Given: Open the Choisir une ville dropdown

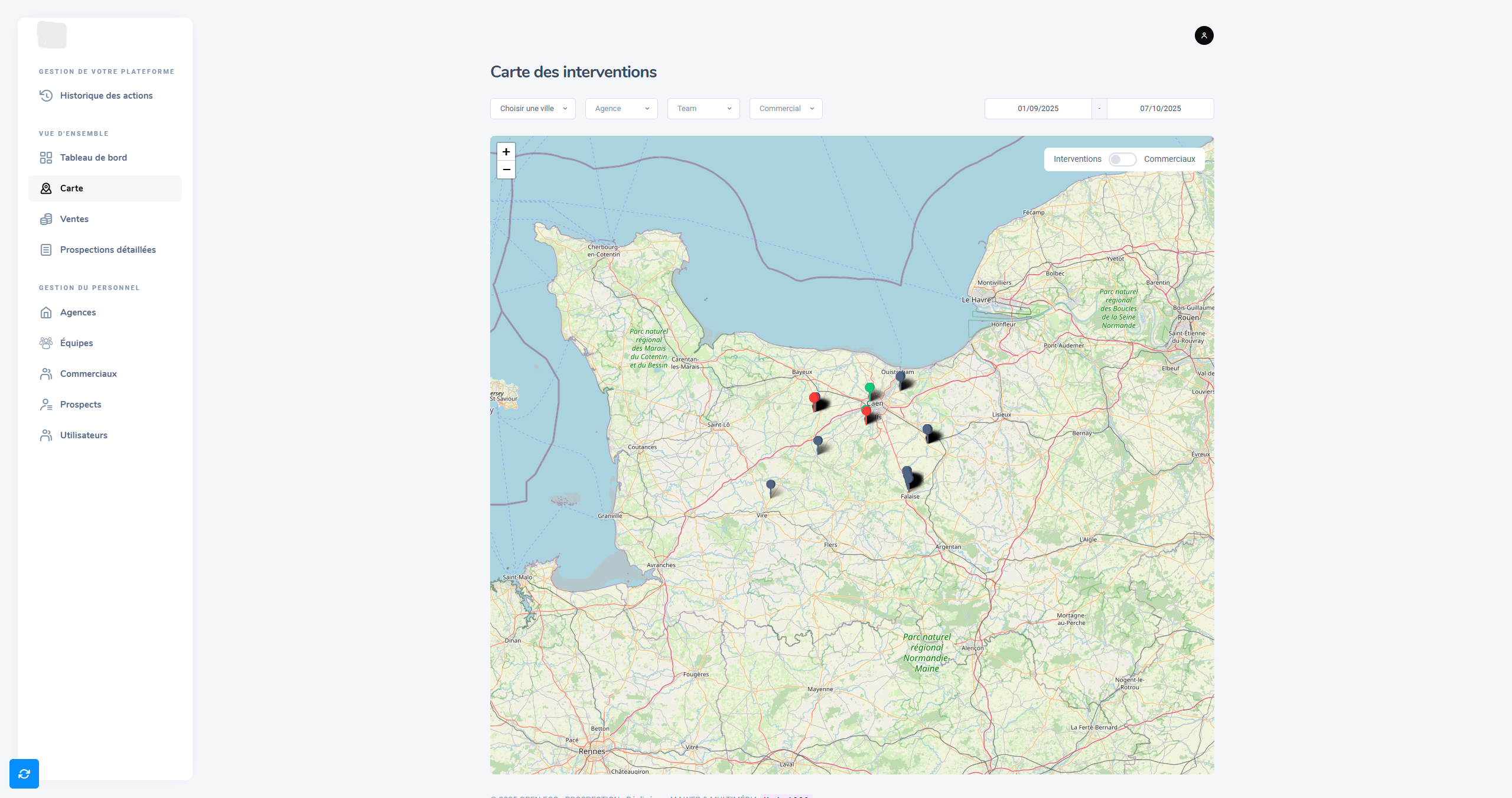Looking at the screenshot, I should pos(533,109).
